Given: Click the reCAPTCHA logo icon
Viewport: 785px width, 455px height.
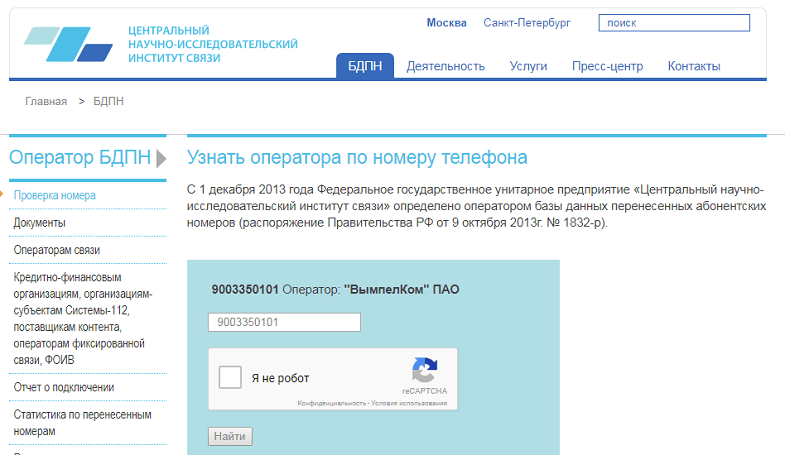Looking at the screenshot, I should point(425,370).
